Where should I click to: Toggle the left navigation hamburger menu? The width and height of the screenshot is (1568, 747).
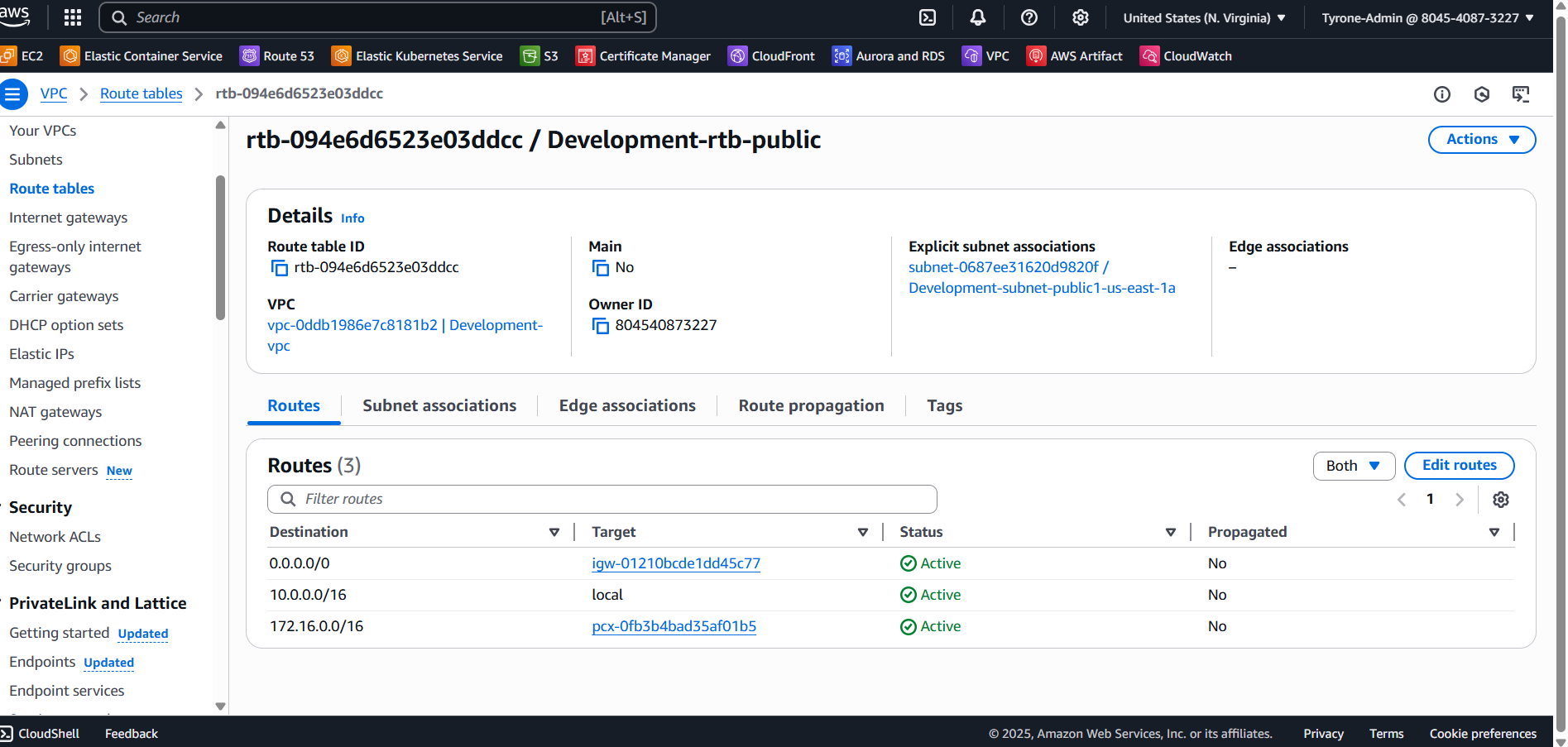pos(13,94)
